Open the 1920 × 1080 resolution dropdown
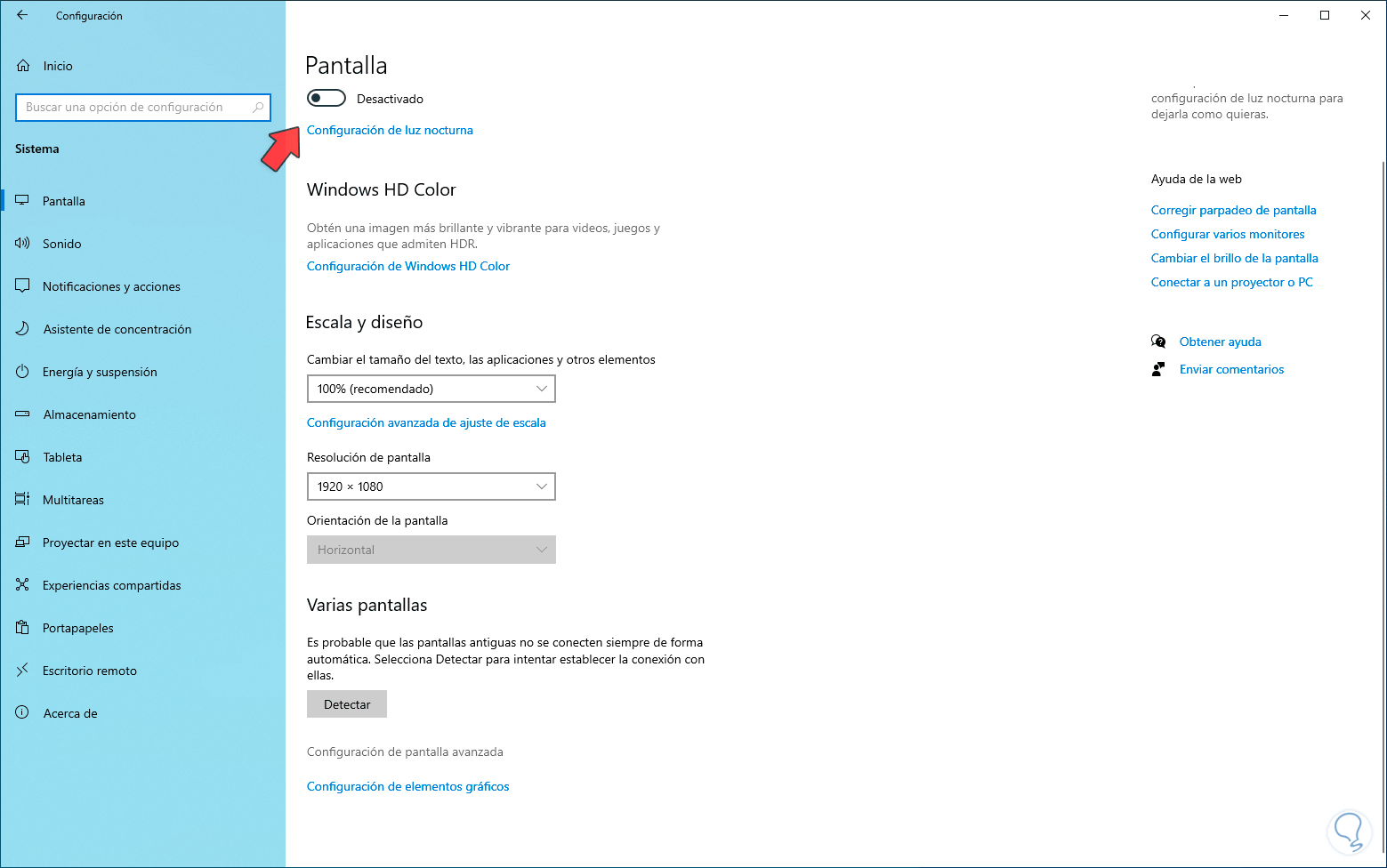1387x868 pixels. coord(431,486)
